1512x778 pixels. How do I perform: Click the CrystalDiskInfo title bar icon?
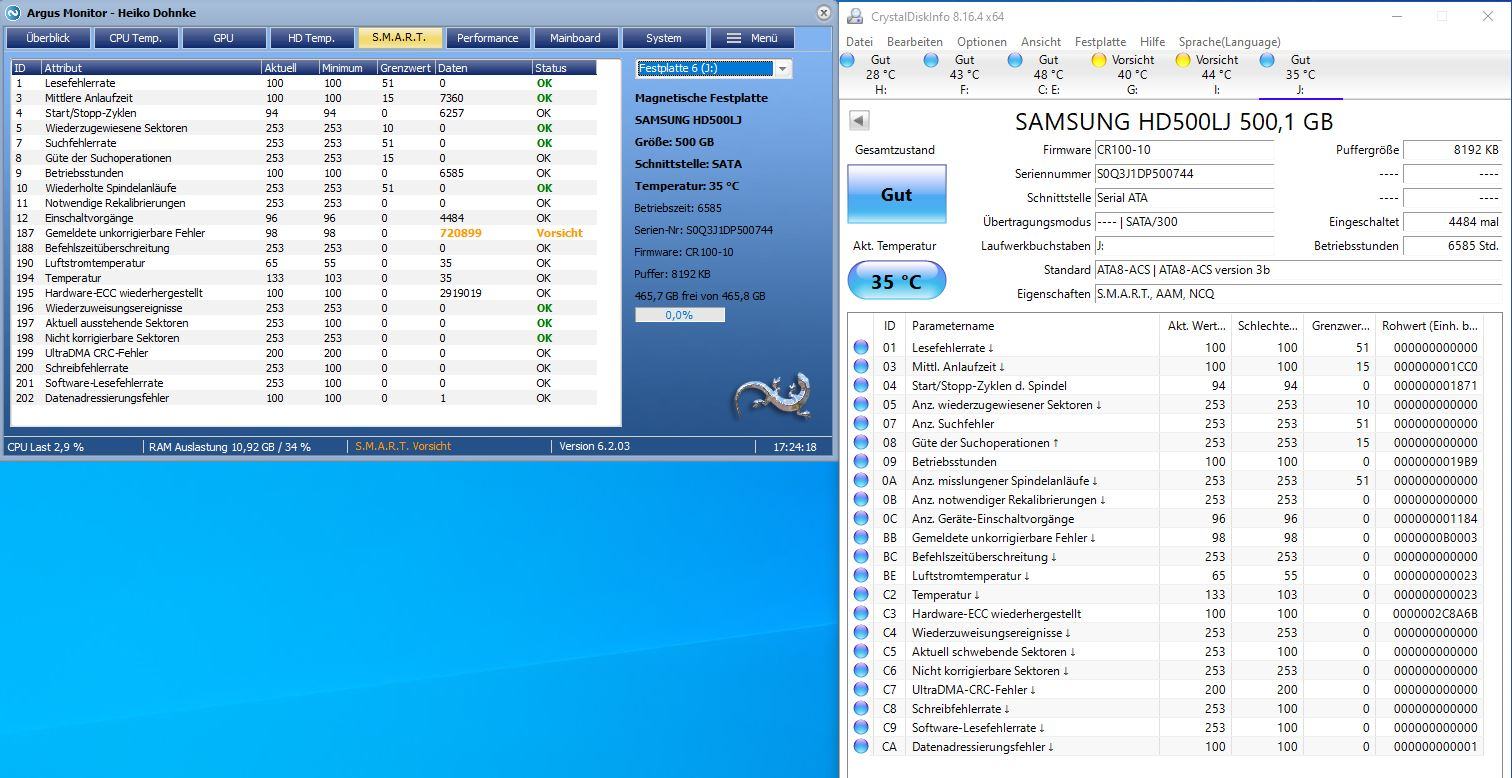click(854, 15)
